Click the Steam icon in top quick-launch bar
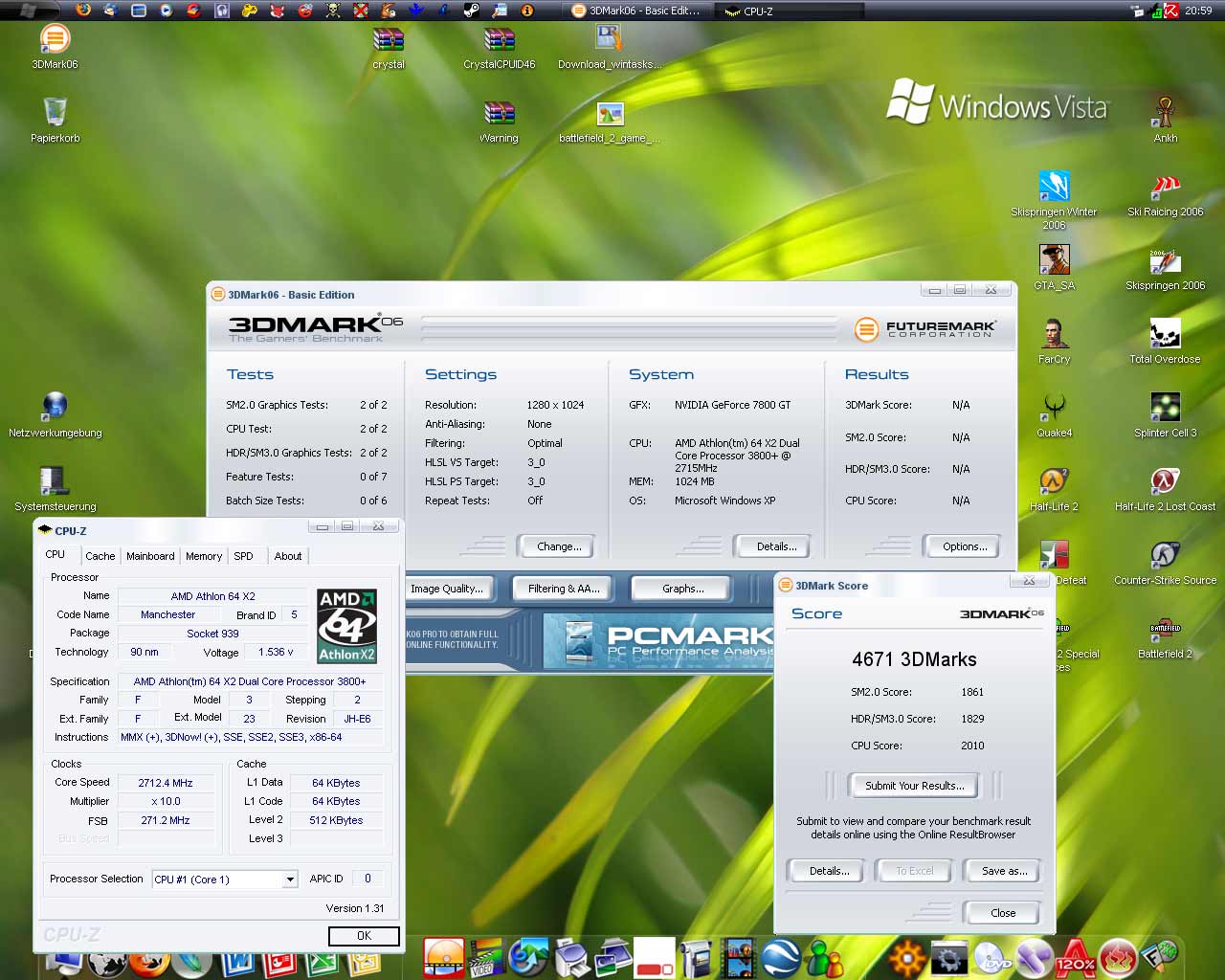 click(x=472, y=11)
